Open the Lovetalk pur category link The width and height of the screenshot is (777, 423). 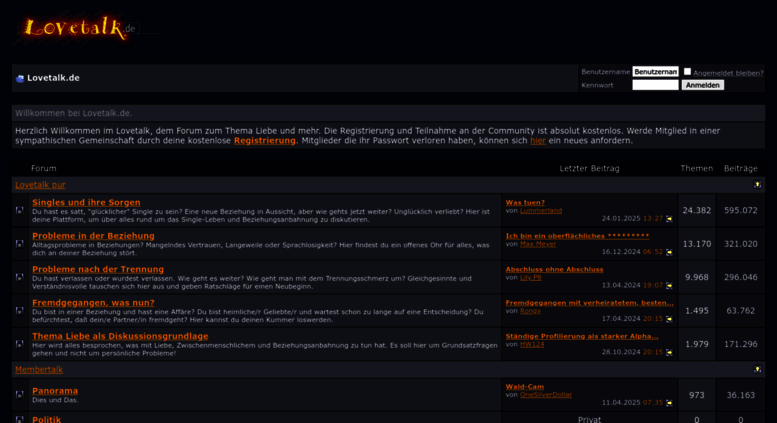pyautogui.click(x=40, y=185)
